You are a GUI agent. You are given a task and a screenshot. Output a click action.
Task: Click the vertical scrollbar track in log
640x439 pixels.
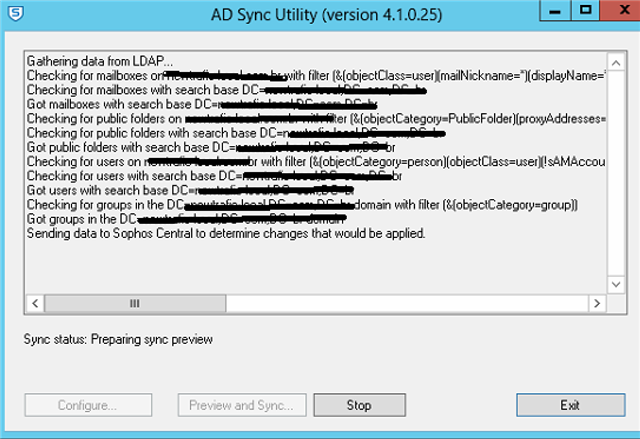tap(616, 174)
